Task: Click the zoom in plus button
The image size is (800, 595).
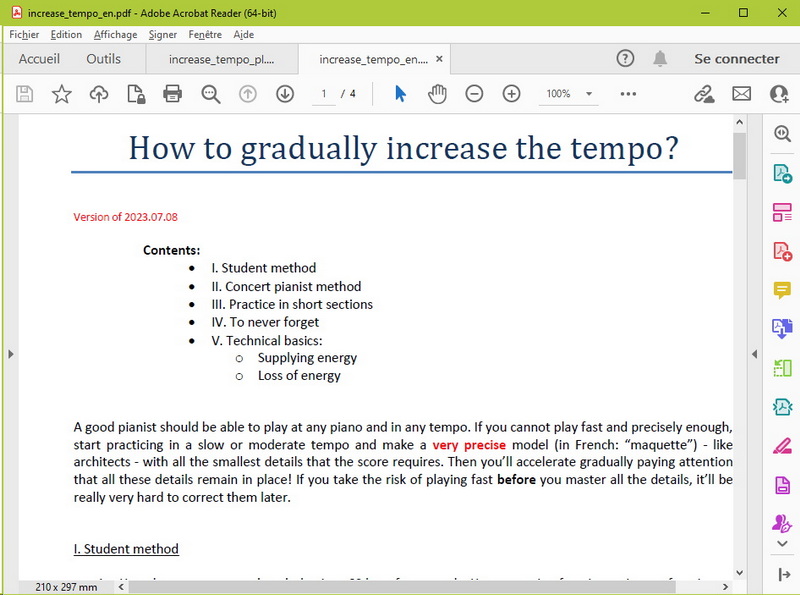Action: click(511, 94)
